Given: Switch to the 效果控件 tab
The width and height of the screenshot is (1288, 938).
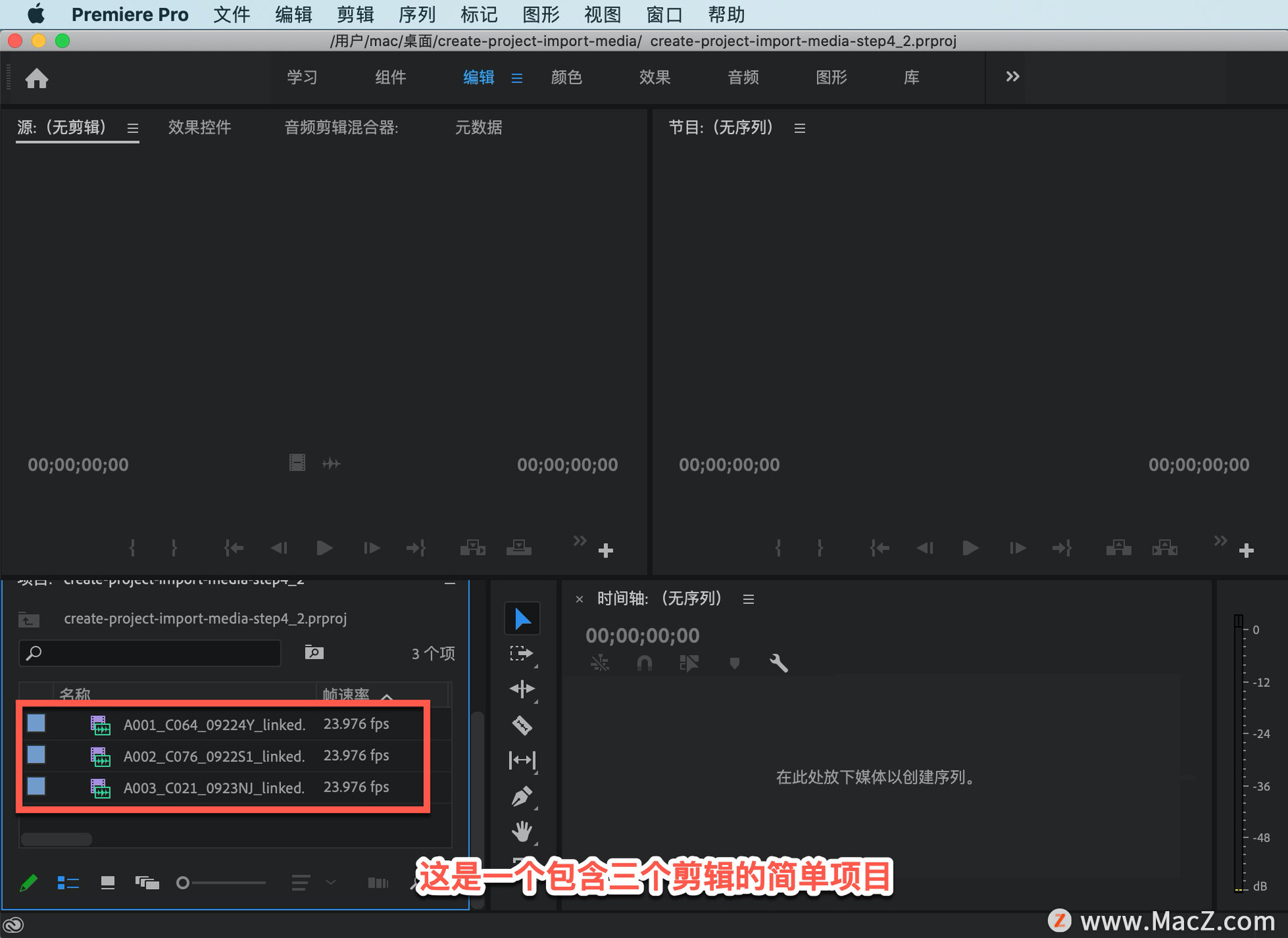Looking at the screenshot, I should 199,127.
